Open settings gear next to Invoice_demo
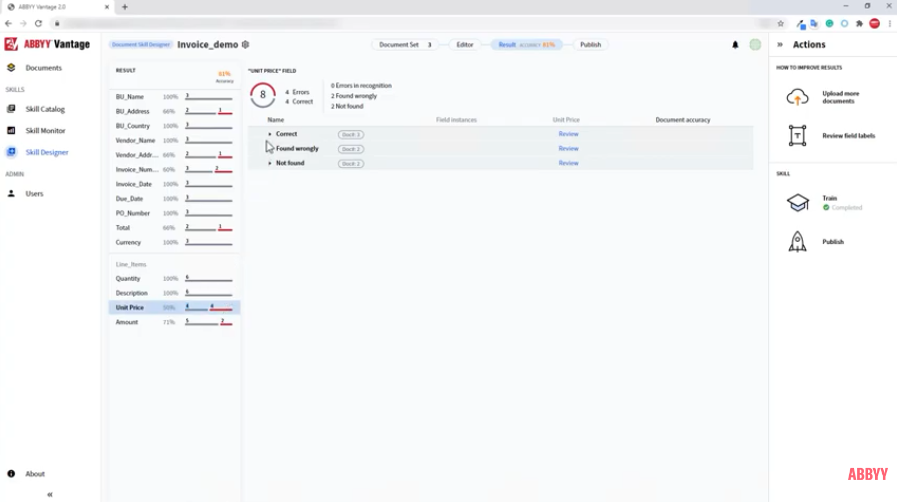 click(x=245, y=45)
